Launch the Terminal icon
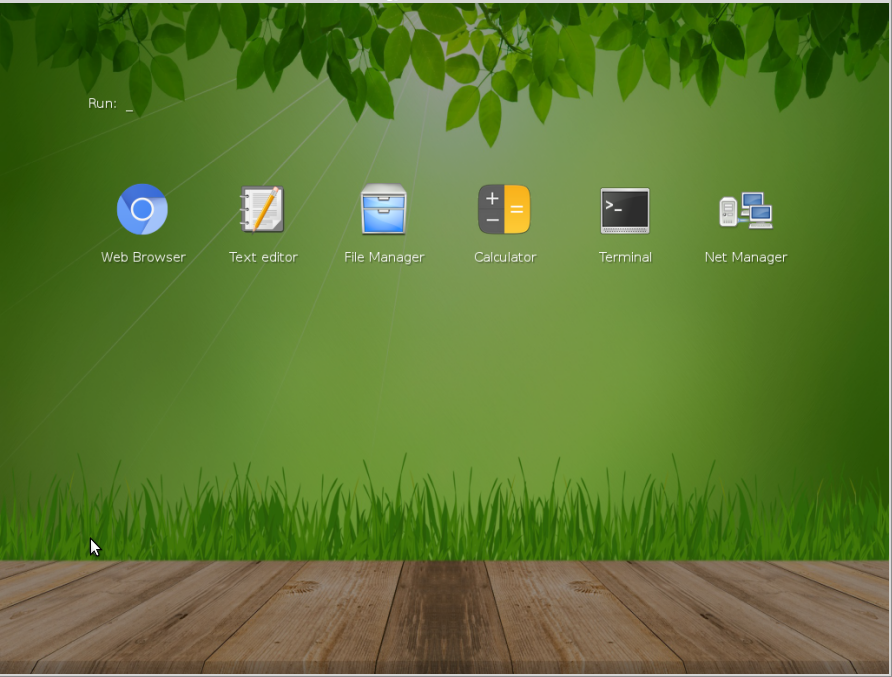Screen dimensions: 892x677 (625, 210)
